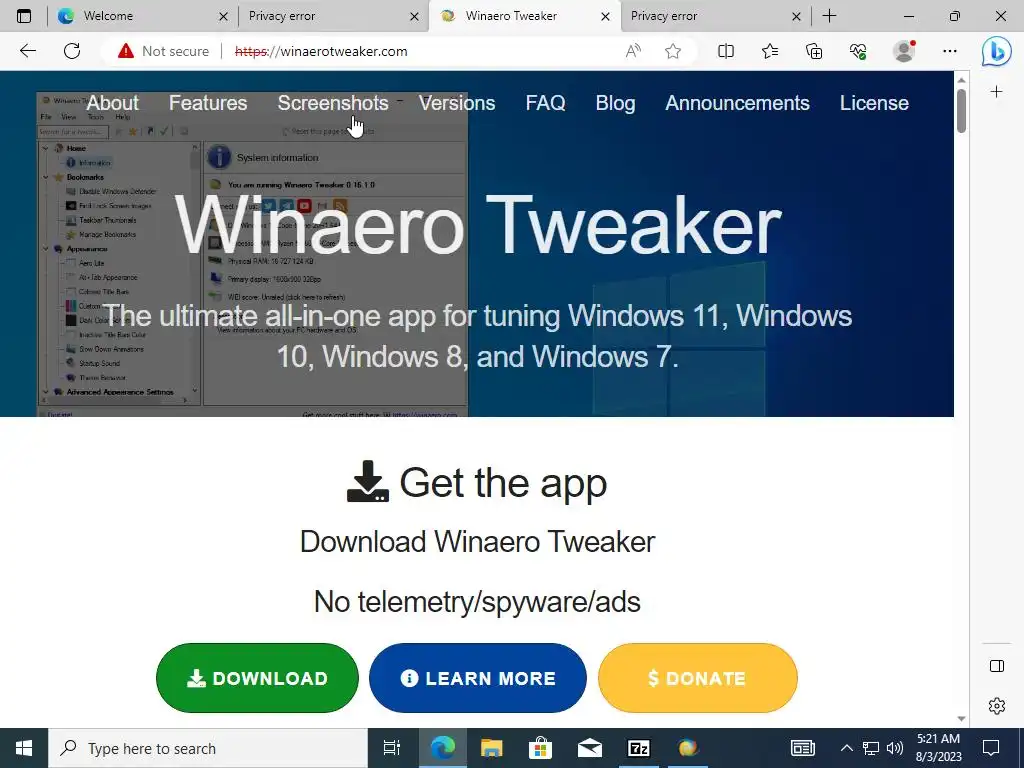Add this page to favorites star
The image size is (1024, 768).
(673, 51)
